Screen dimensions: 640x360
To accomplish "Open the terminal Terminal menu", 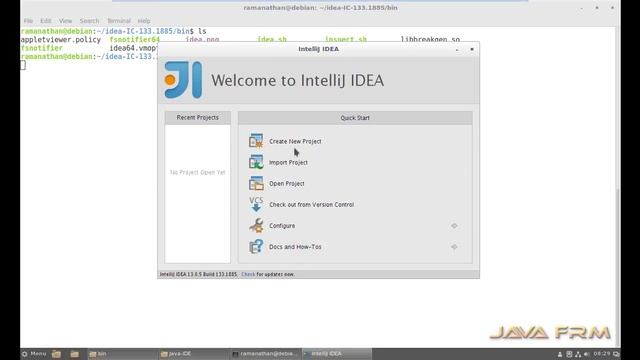I will (x=119, y=21).
